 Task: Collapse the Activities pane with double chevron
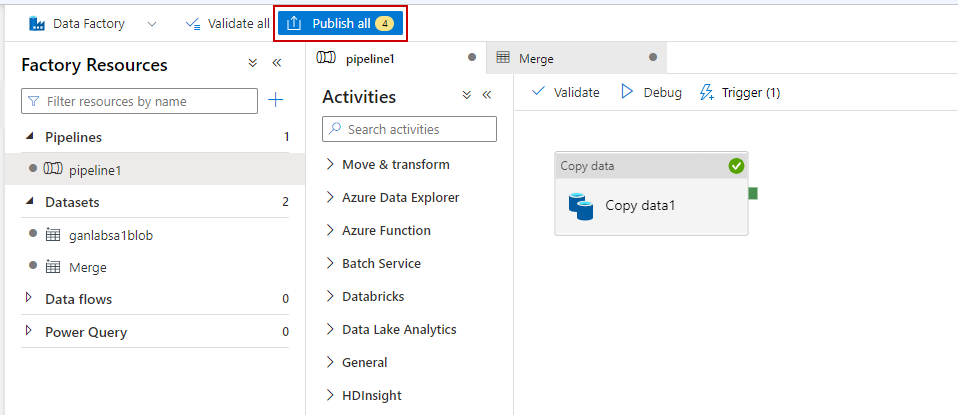[x=487, y=95]
